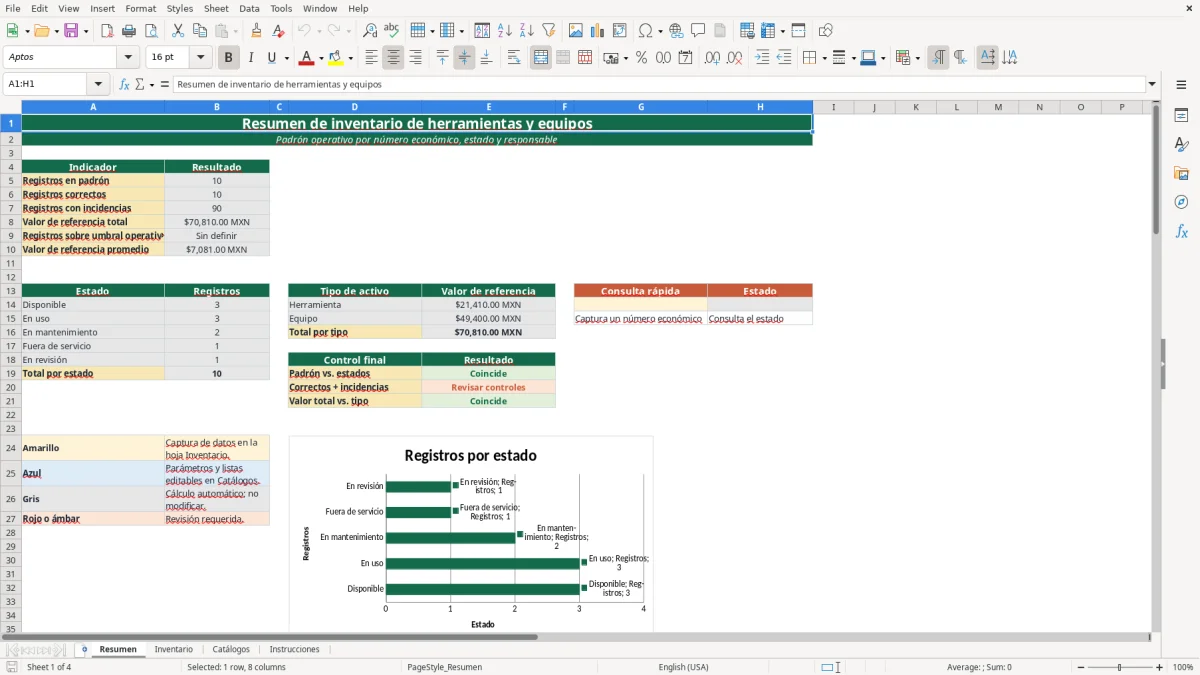Viewport: 1200px width, 675px height.
Task: Toggle Center Vertically alignment
Action: pos(464,58)
